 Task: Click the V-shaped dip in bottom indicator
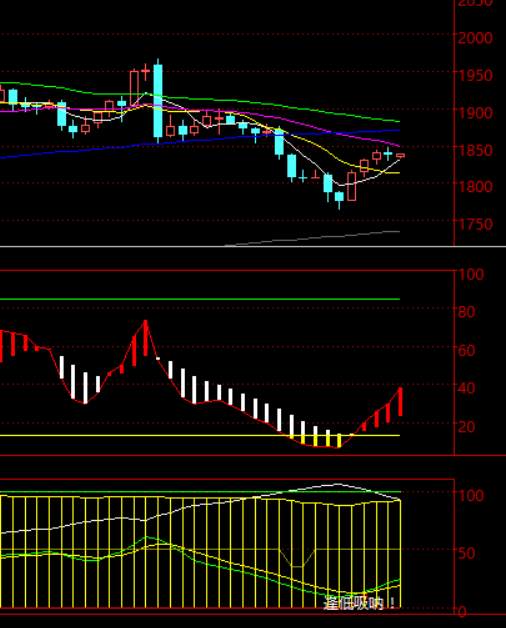pyautogui.click(x=297, y=559)
